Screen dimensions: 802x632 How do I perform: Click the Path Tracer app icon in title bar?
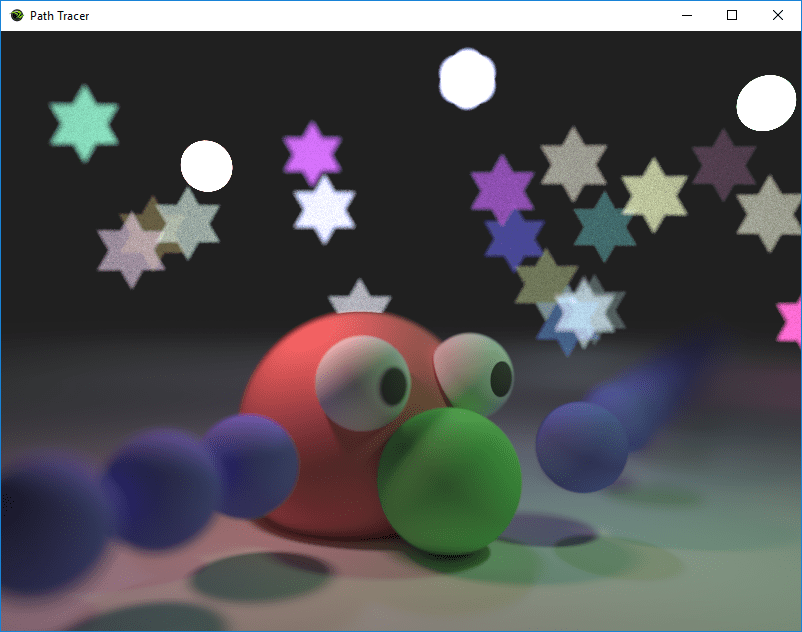tap(16, 15)
